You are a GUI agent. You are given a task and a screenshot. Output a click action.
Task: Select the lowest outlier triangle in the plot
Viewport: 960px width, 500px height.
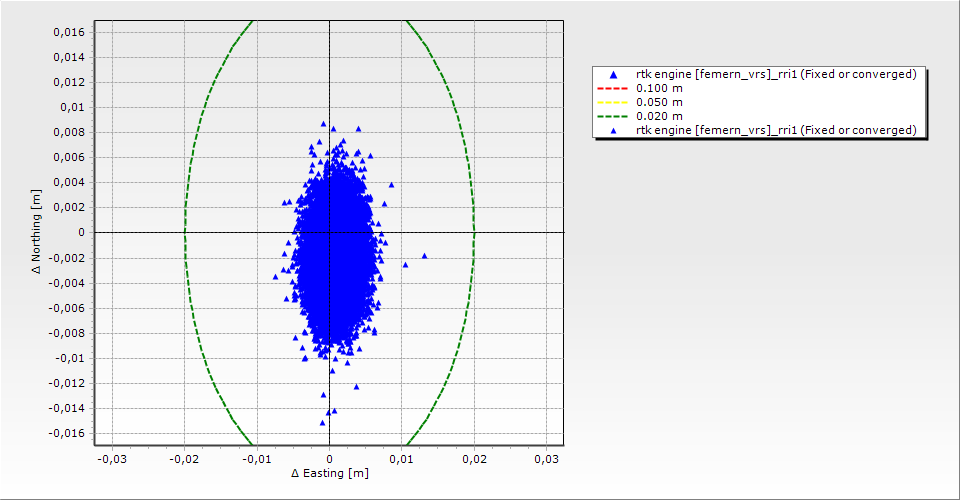click(x=323, y=423)
